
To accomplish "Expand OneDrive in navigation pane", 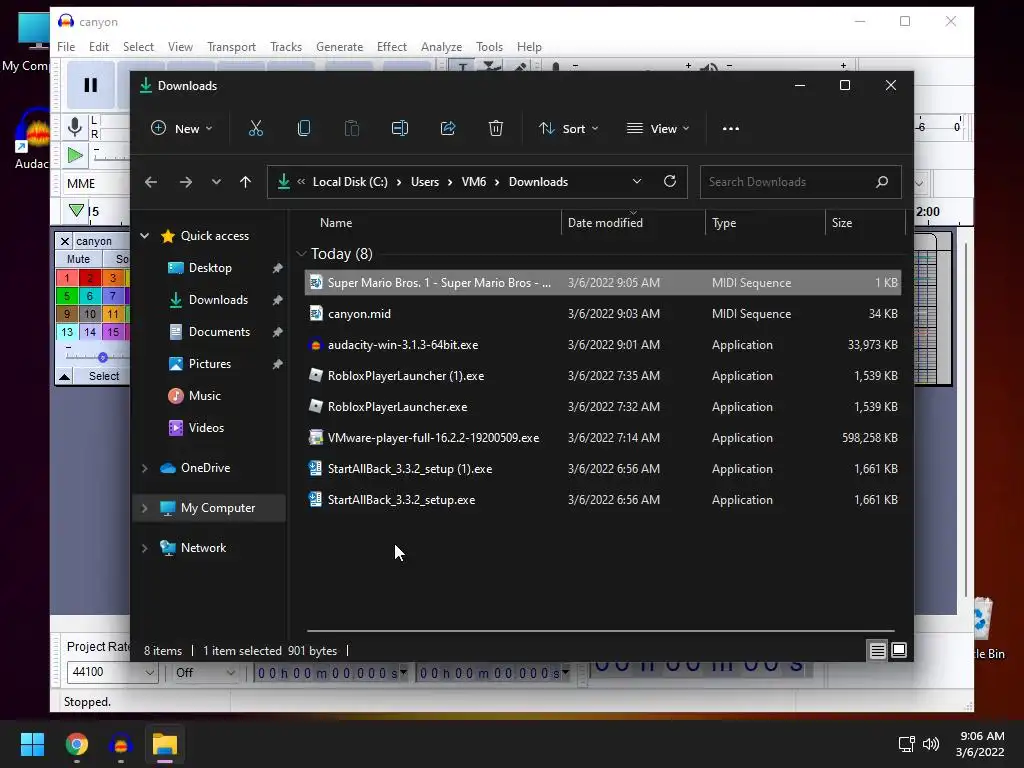I will [x=145, y=468].
